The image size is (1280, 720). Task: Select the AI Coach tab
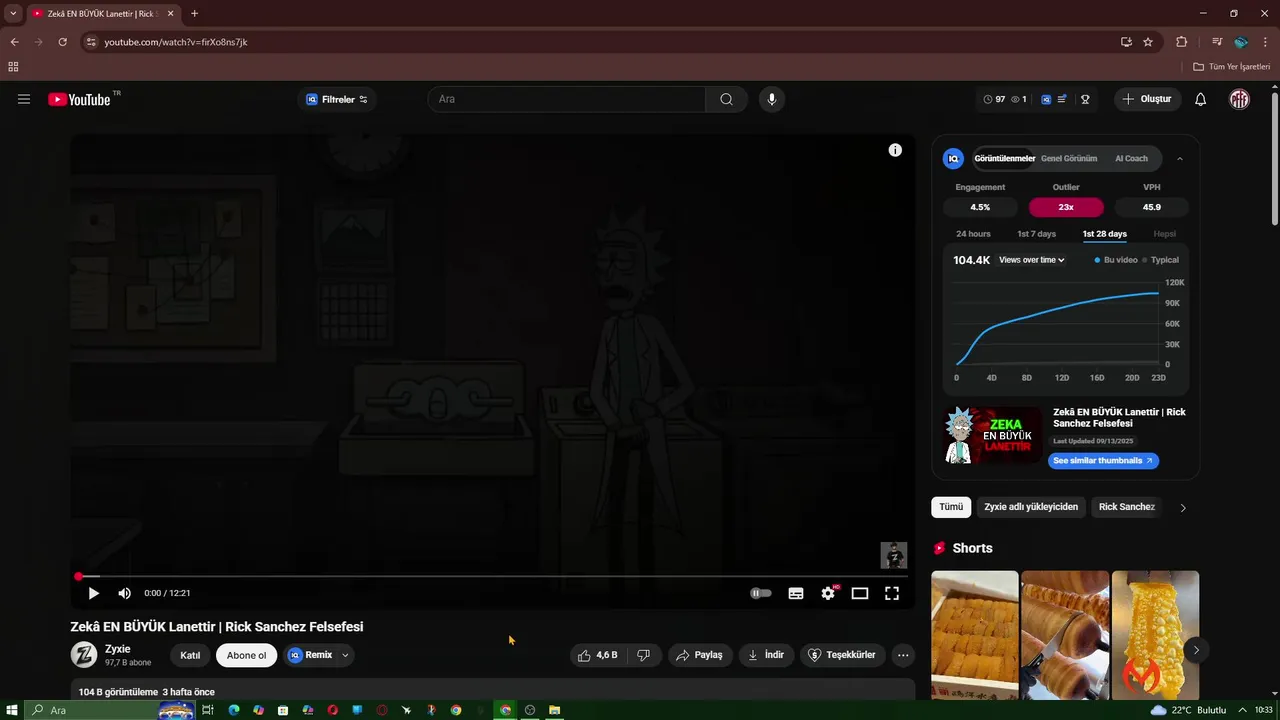[x=1131, y=158]
